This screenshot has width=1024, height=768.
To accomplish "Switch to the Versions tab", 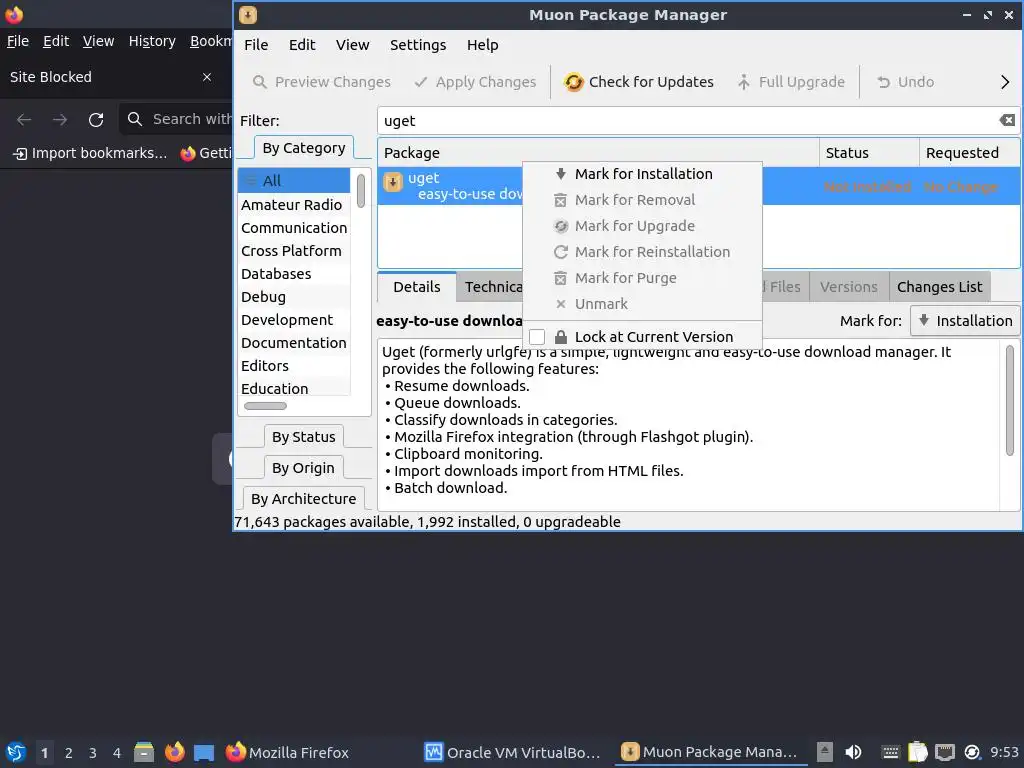I will pos(848,287).
